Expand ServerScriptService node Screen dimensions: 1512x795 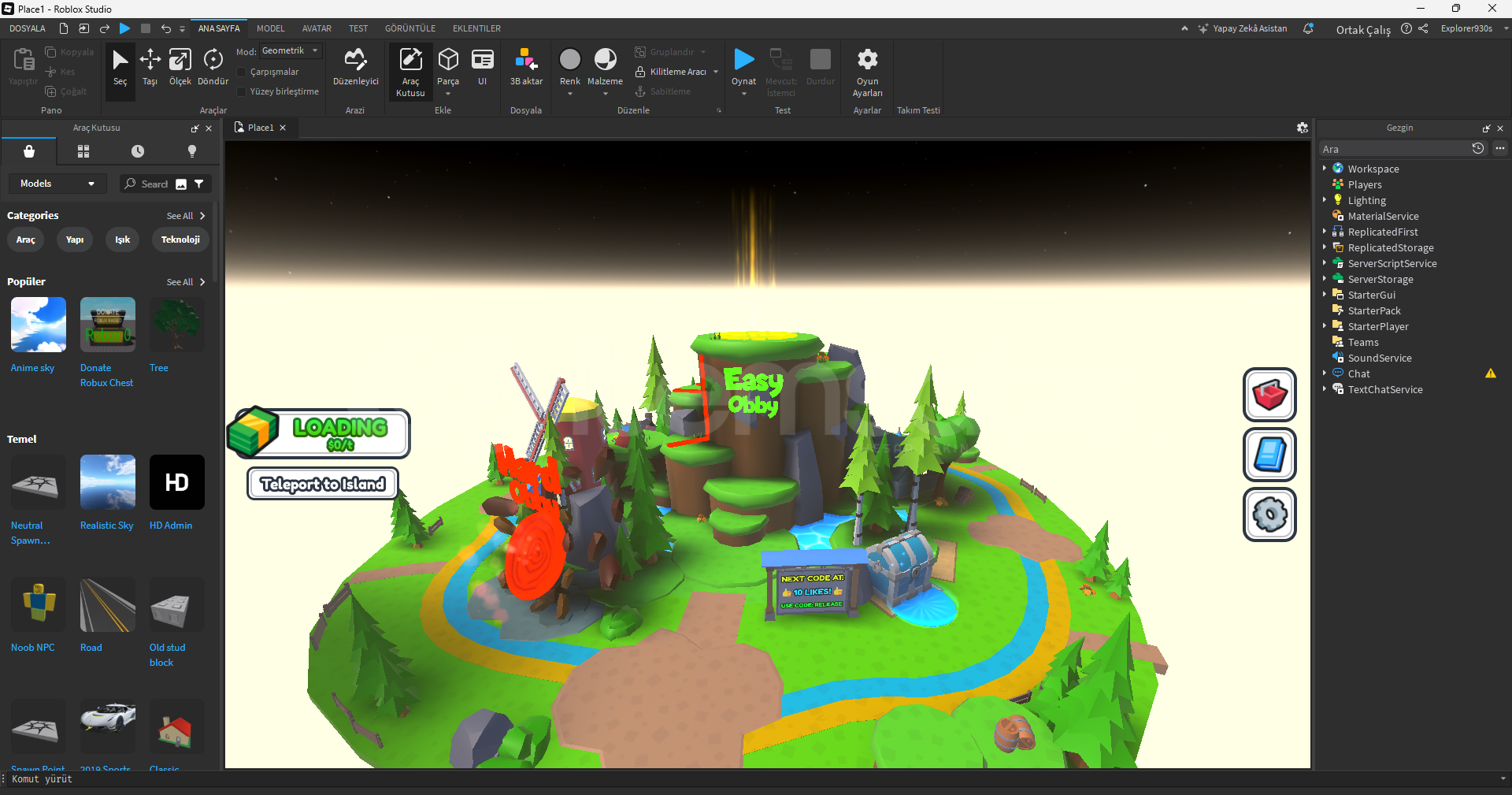[1325, 262]
